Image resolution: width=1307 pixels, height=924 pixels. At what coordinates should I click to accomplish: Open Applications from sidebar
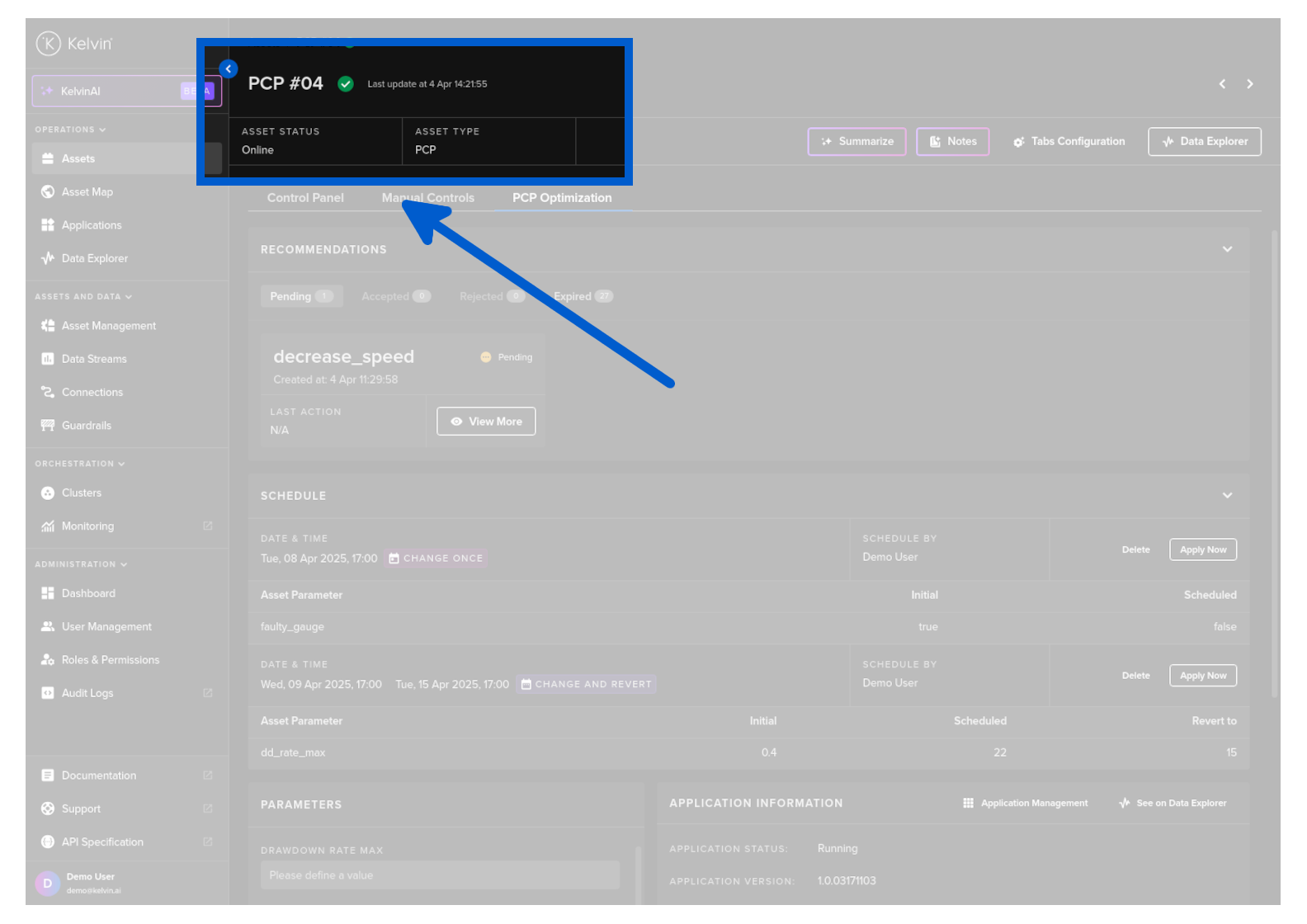pyautogui.click(x=91, y=225)
